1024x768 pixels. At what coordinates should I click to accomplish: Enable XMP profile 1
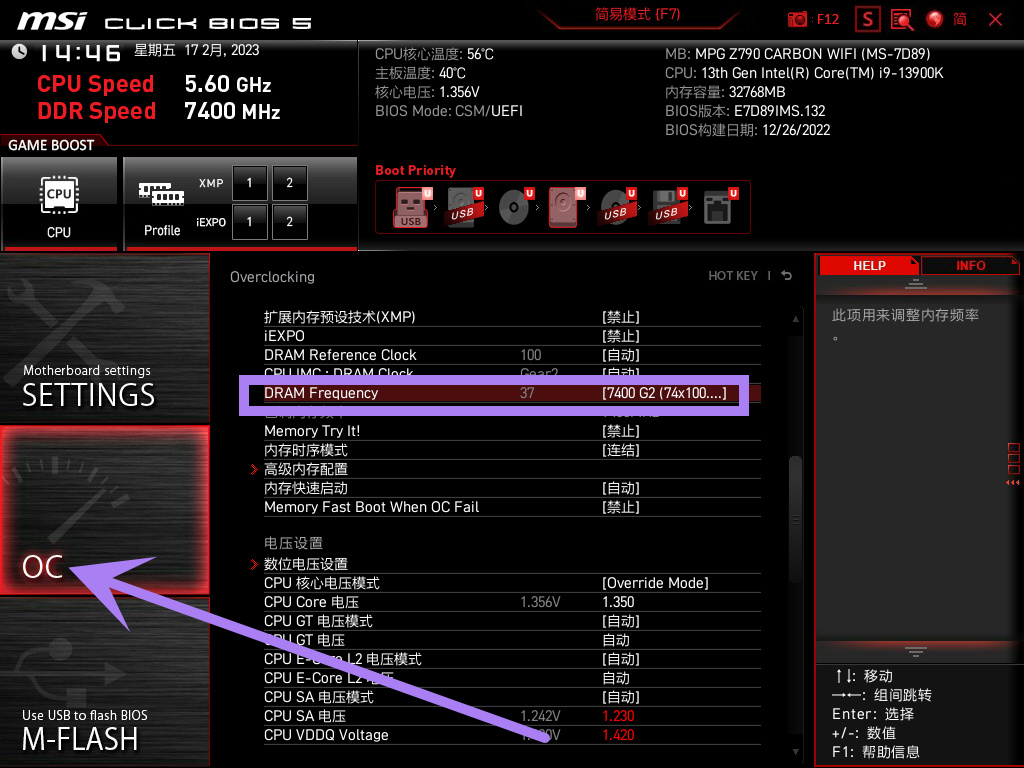coord(249,183)
